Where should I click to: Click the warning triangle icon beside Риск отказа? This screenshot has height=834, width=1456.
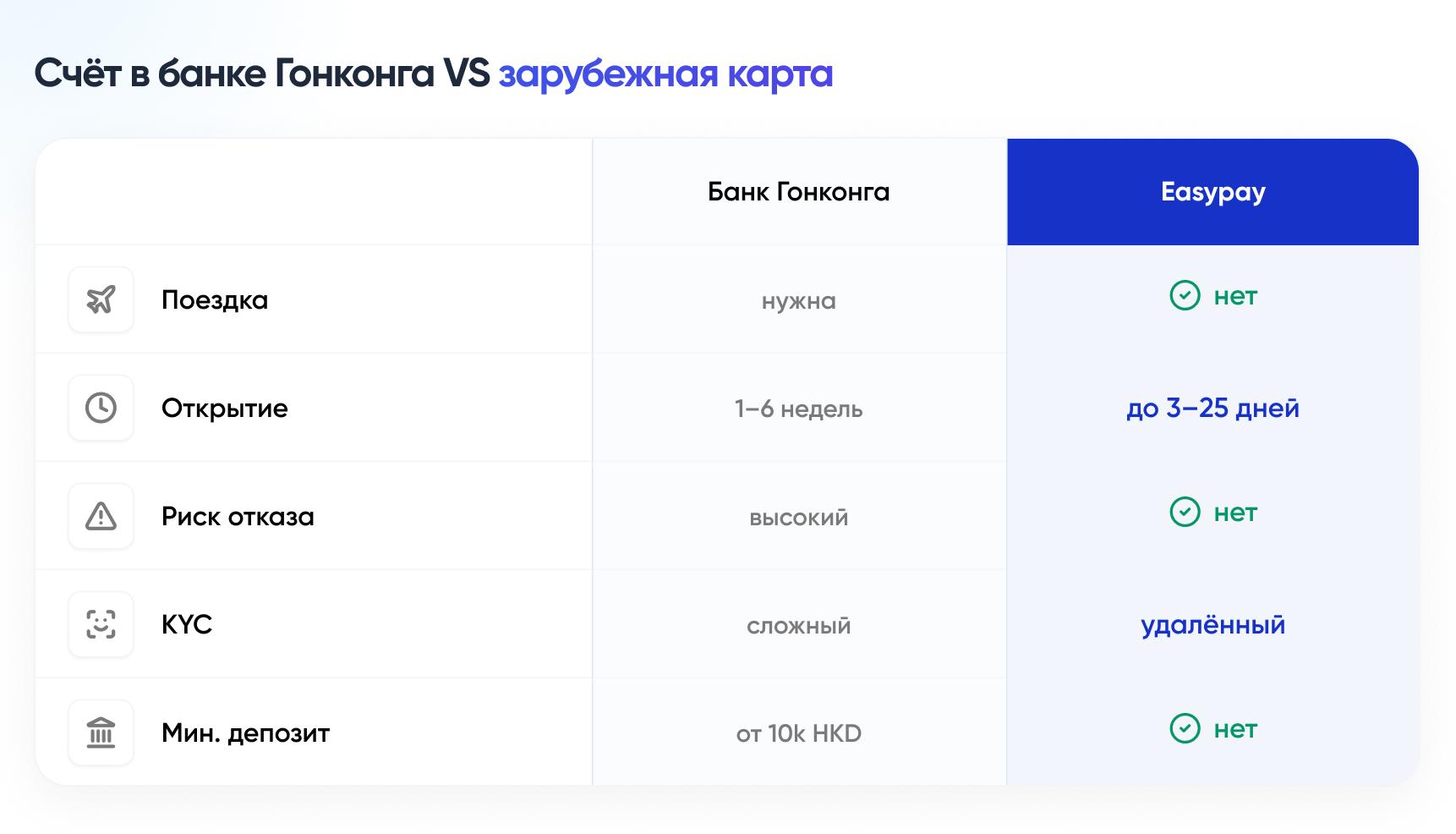click(x=101, y=516)
